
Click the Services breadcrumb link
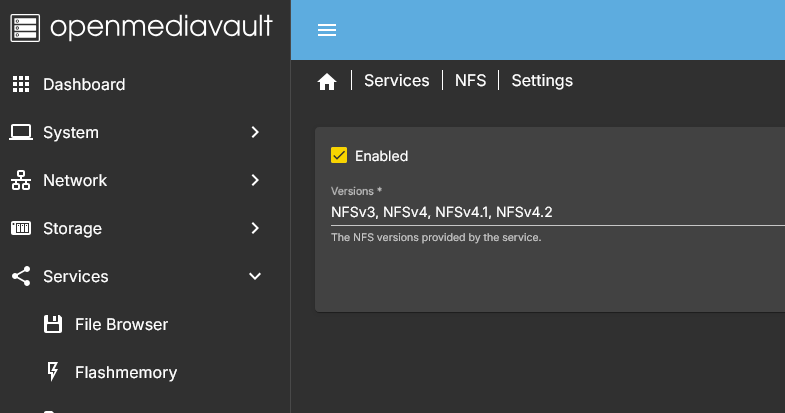(396, 81)
